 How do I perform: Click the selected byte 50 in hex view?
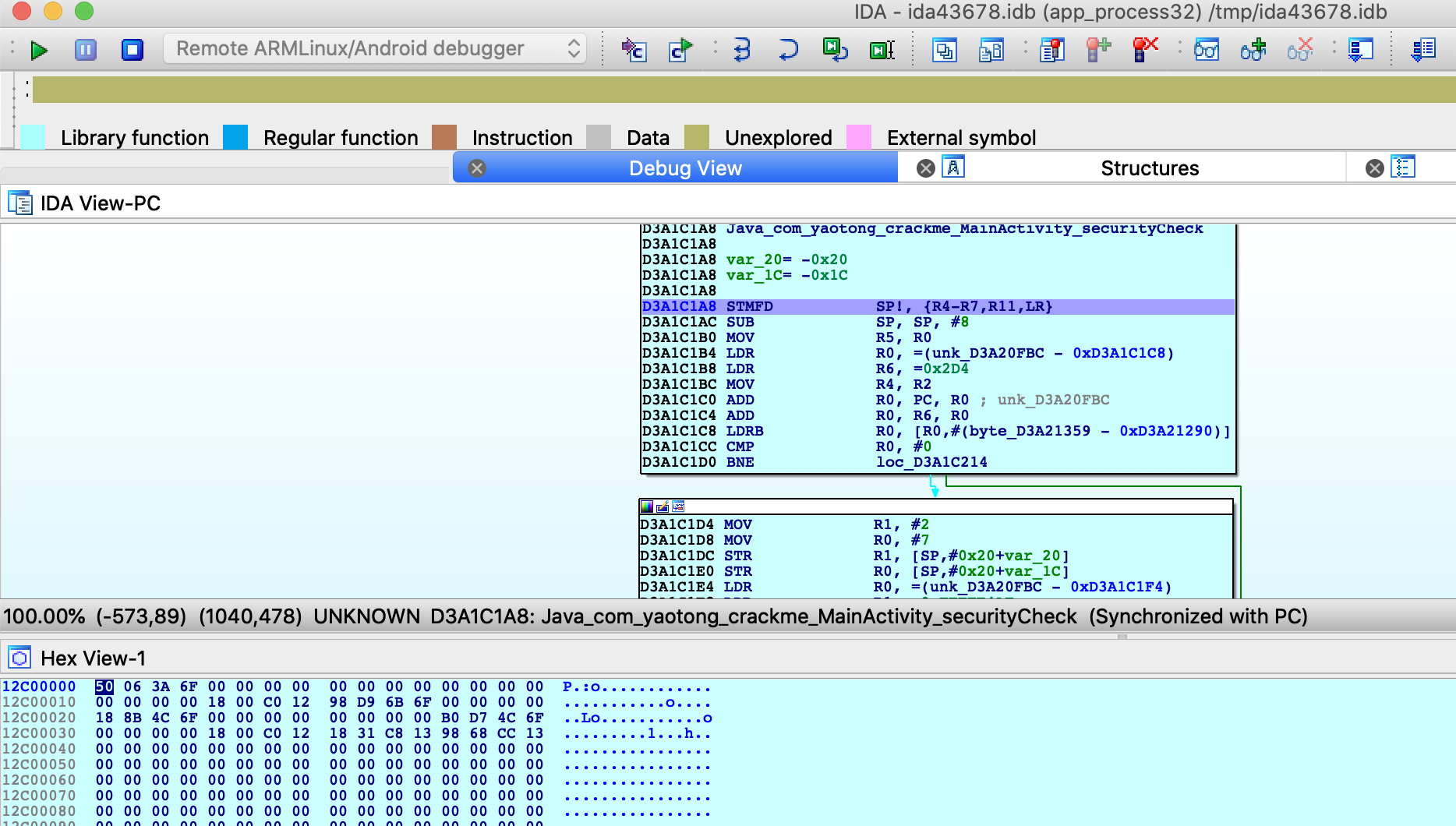tap(104, 687)
